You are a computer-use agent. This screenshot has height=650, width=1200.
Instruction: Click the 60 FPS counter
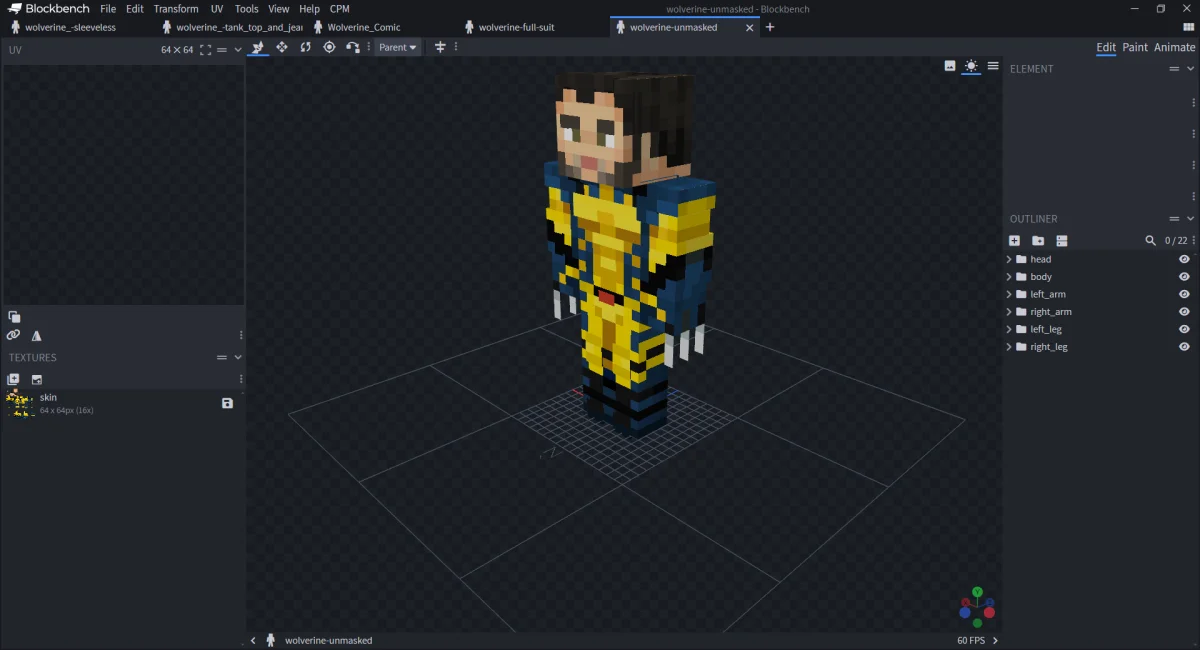[x=970, y=640]
